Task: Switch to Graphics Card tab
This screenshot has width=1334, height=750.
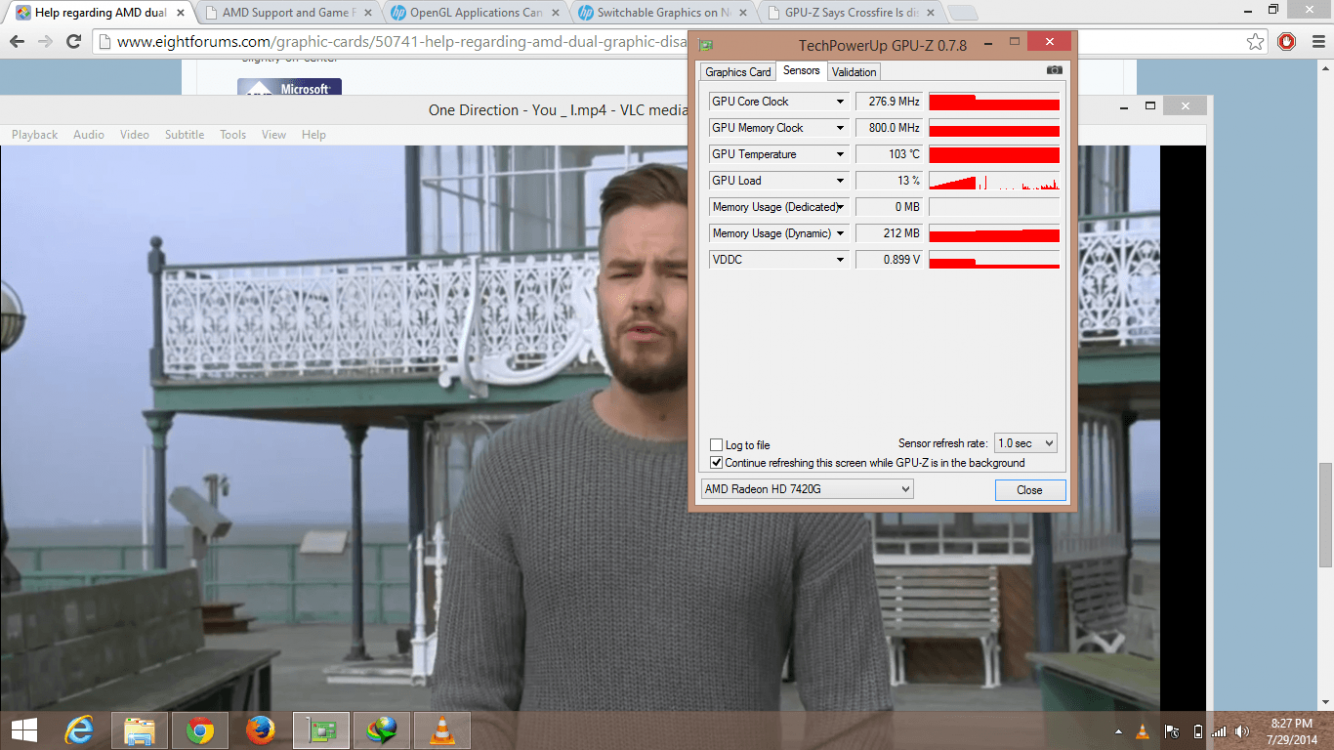Action: (738, 72)
